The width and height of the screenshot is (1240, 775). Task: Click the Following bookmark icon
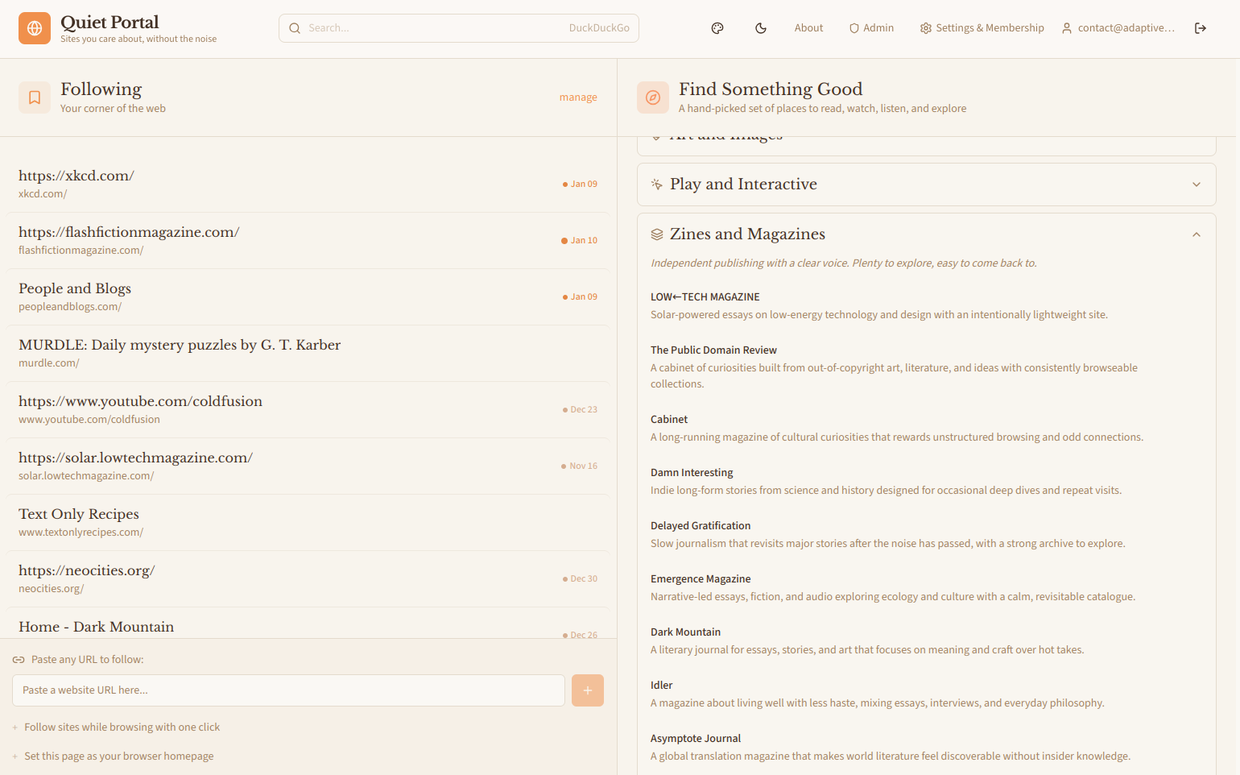point(34,97)
